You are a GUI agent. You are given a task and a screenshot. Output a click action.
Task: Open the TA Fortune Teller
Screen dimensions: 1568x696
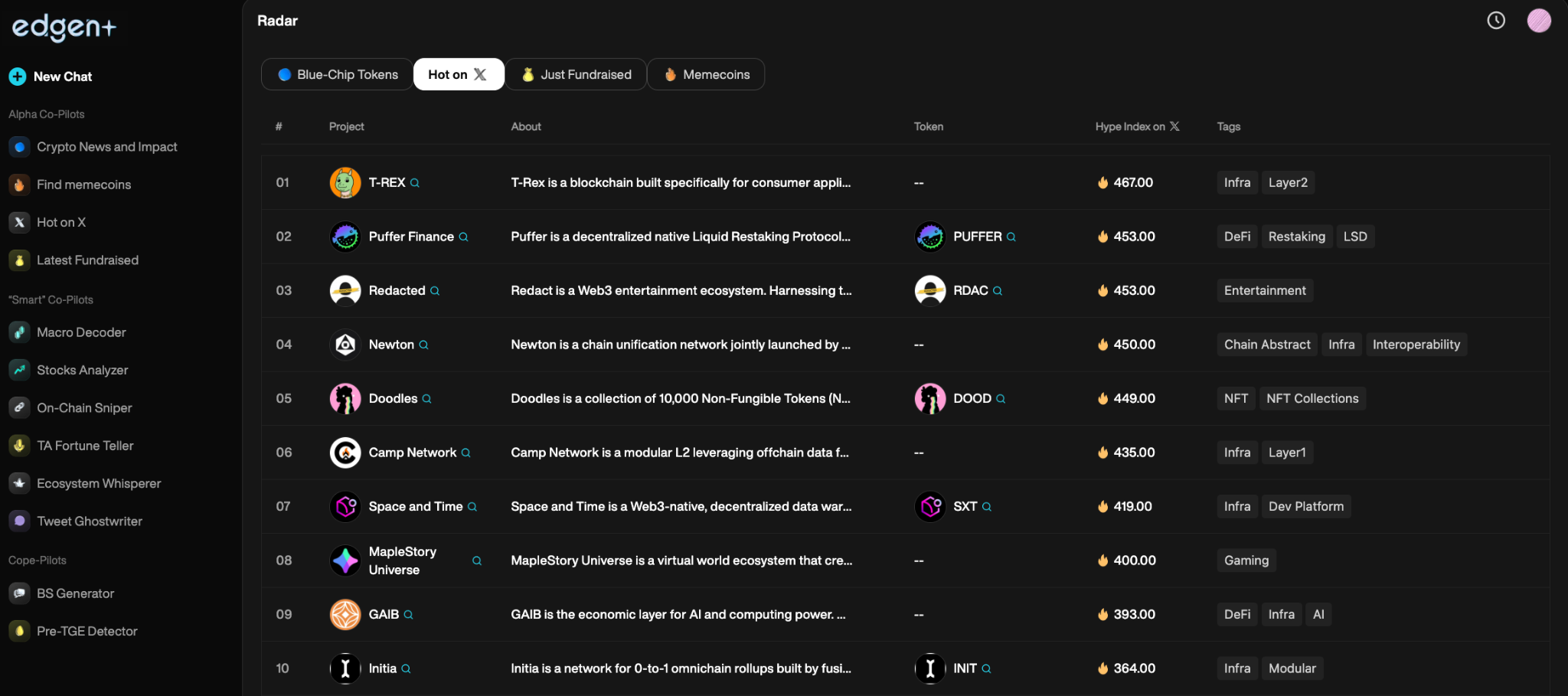tap(86, 446)
